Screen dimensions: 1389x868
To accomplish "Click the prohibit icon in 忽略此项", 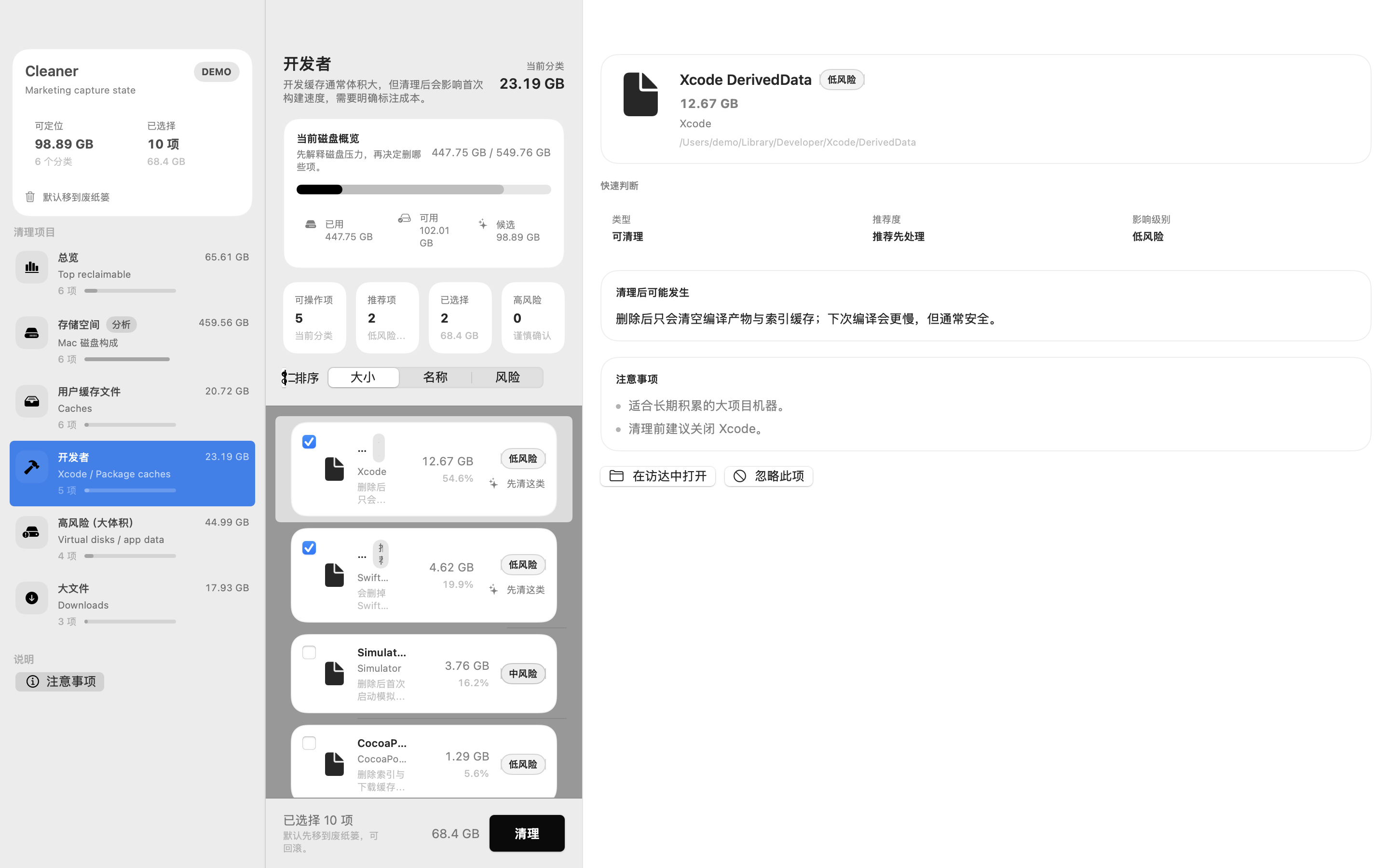I will pyautogui.click(x=740, y=476).
